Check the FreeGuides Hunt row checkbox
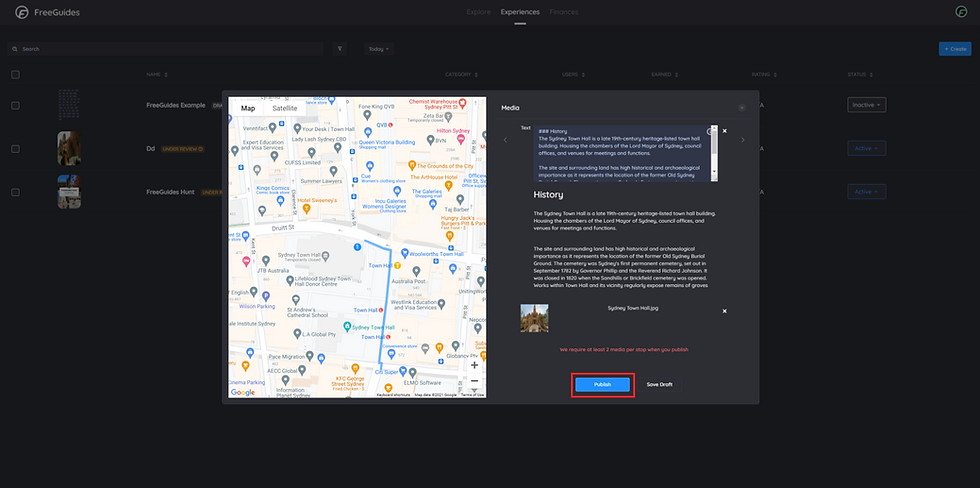Image resolution: width=980 pixels, height=488 pixels. coord(16,192)
